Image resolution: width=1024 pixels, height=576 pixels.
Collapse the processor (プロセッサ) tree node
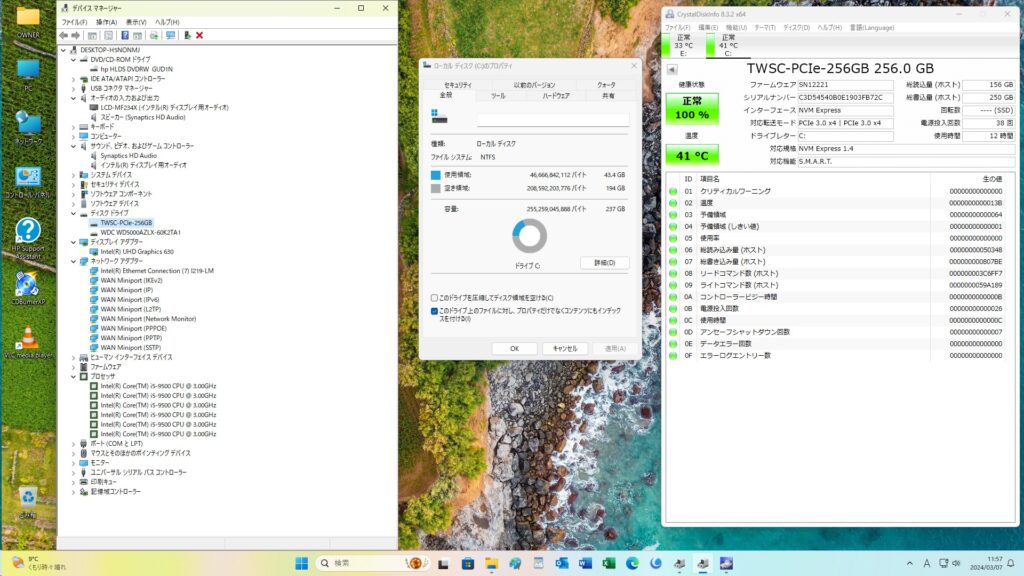pyautogui.click(x=73, y=376)
